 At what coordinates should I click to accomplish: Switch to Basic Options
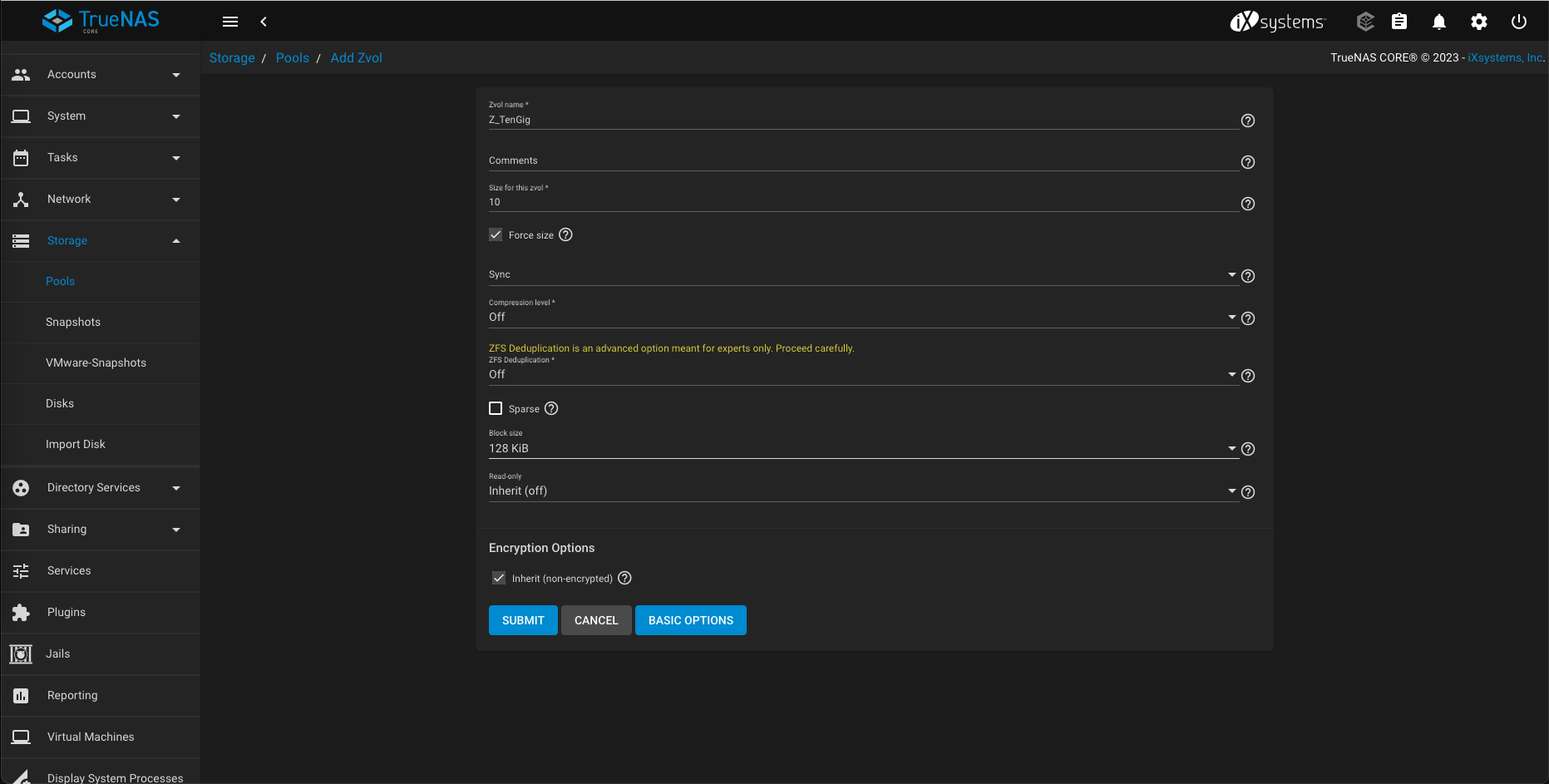690,620
